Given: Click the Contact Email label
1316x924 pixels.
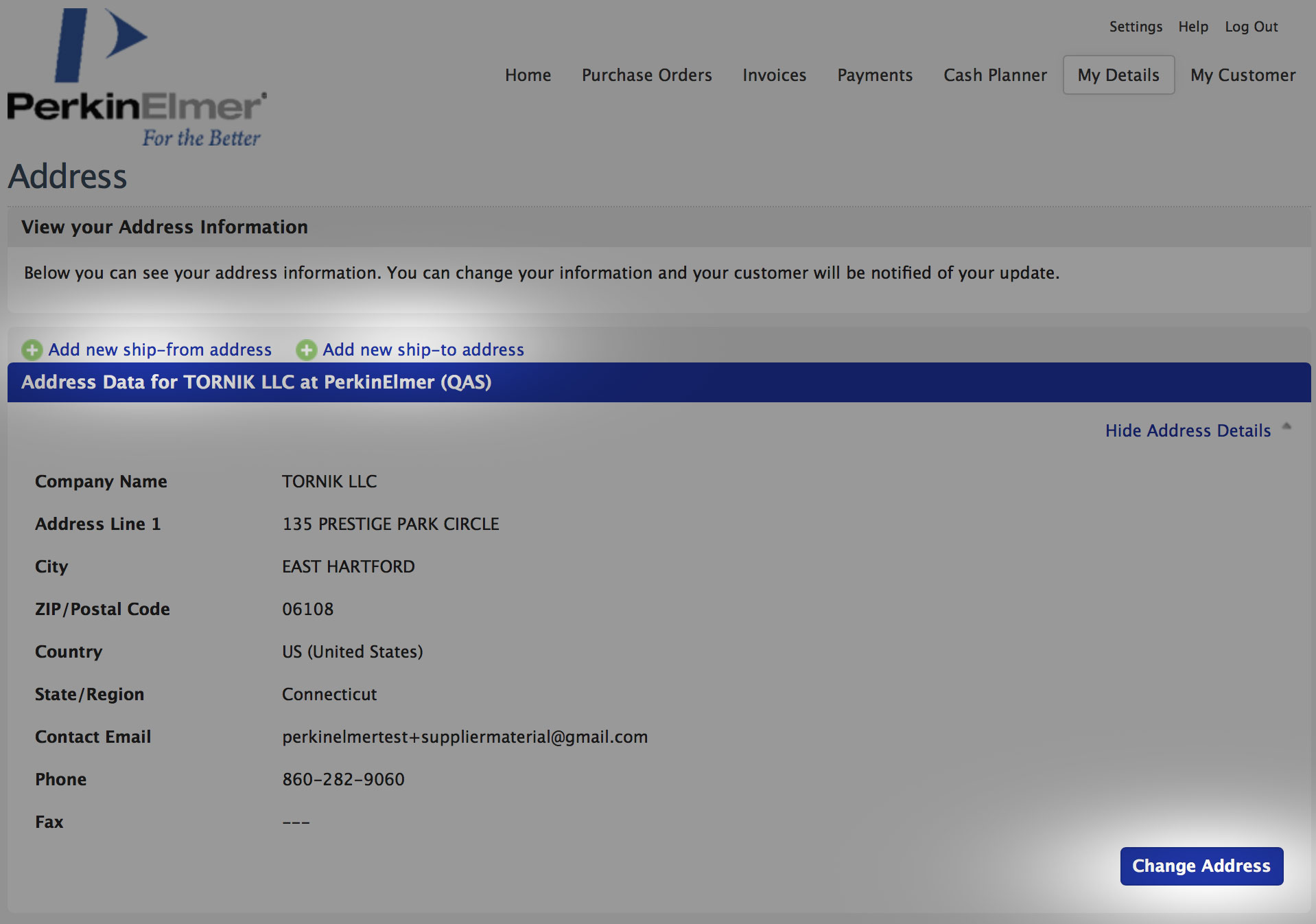Looking at the screenshot, I should pos(93,737).
